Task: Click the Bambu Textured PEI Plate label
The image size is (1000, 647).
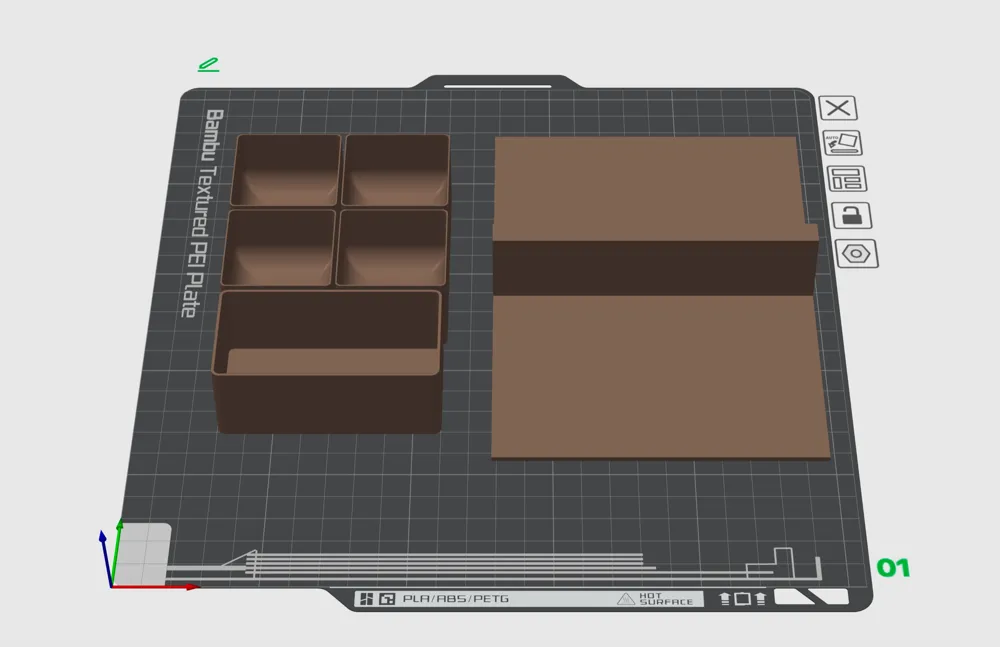Action: pos(202,213)
